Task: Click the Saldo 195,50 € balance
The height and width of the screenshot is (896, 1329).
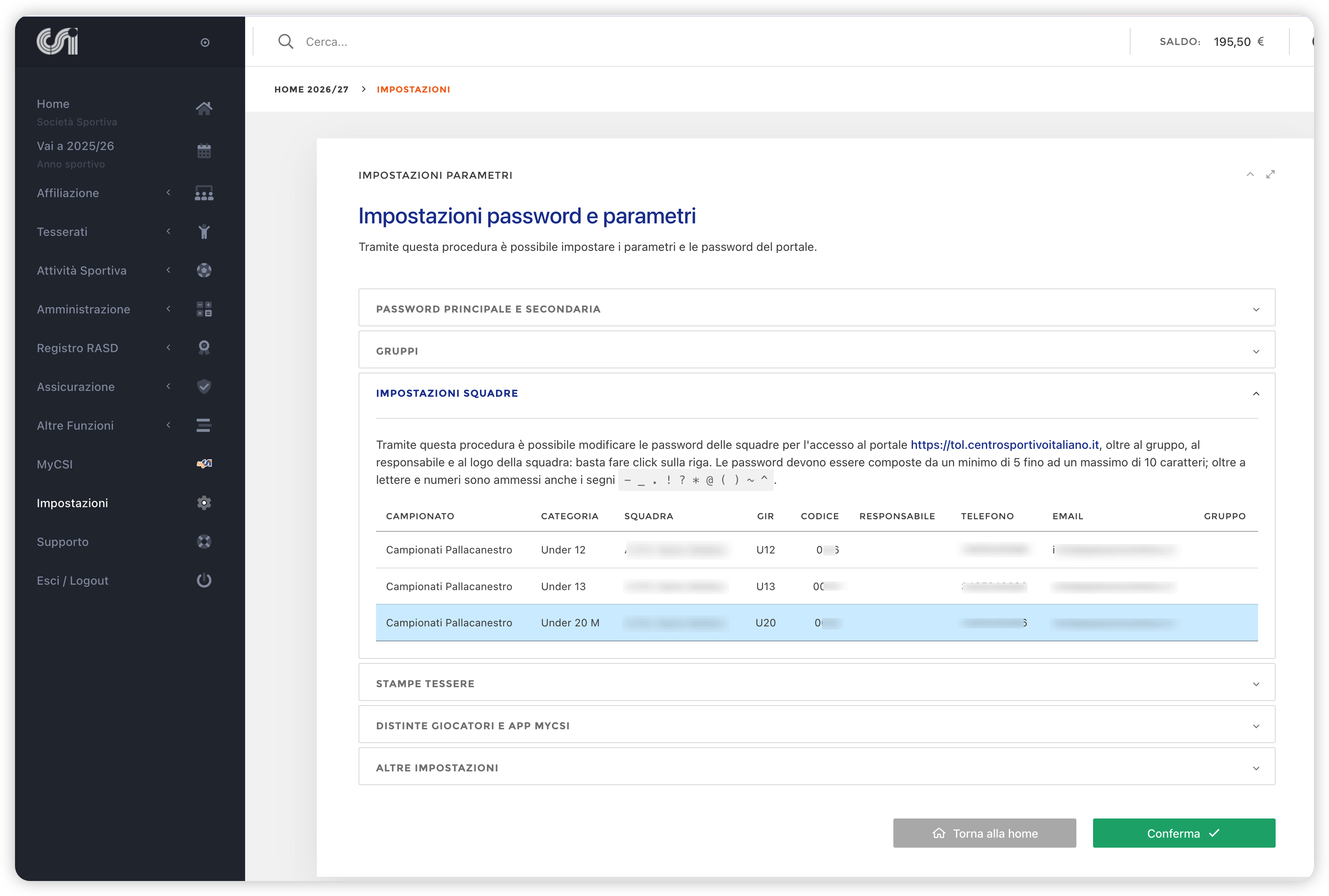Action: coord(1211,42)
